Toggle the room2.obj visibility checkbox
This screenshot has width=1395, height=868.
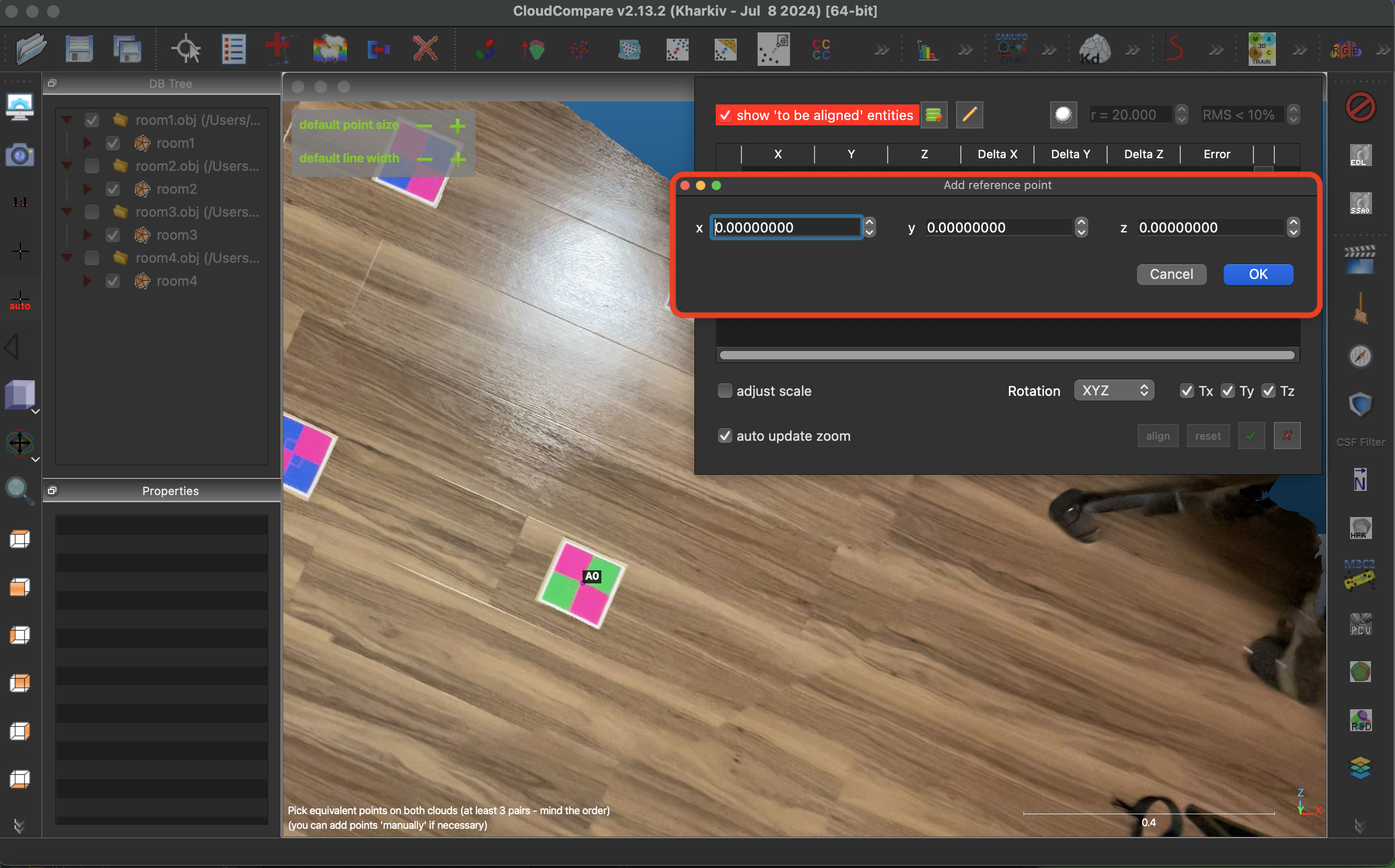(x=92, y=166)
